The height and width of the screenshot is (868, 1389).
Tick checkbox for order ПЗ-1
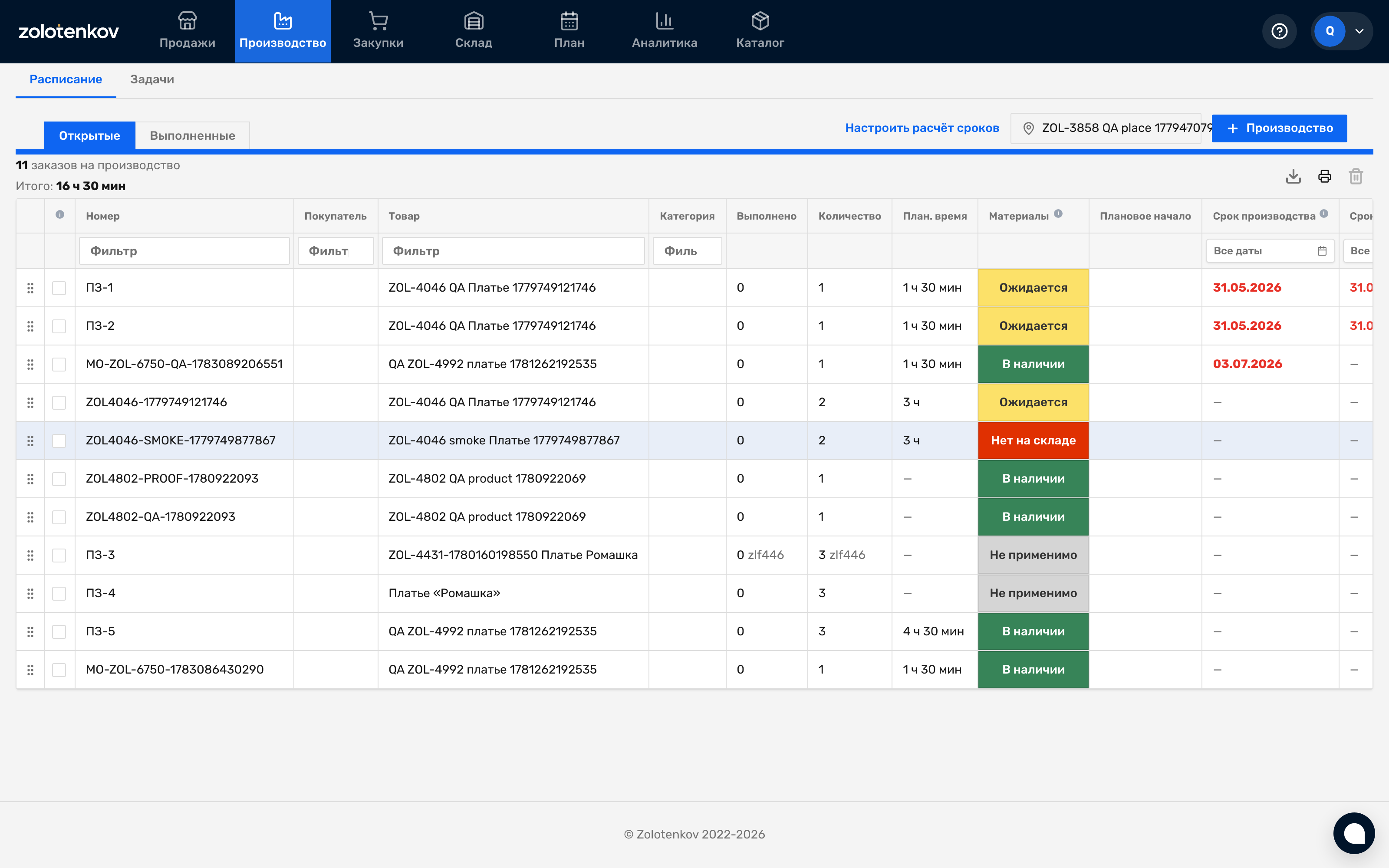click(59, 288)
